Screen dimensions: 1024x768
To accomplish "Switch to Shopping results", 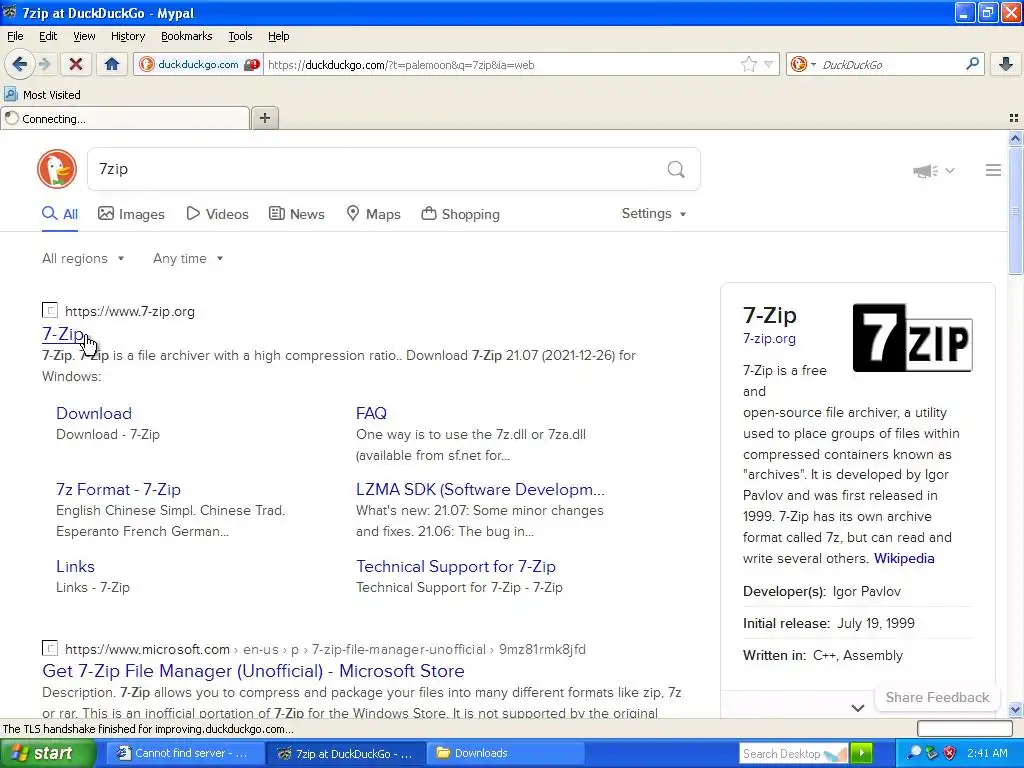I will pos(460,214).
